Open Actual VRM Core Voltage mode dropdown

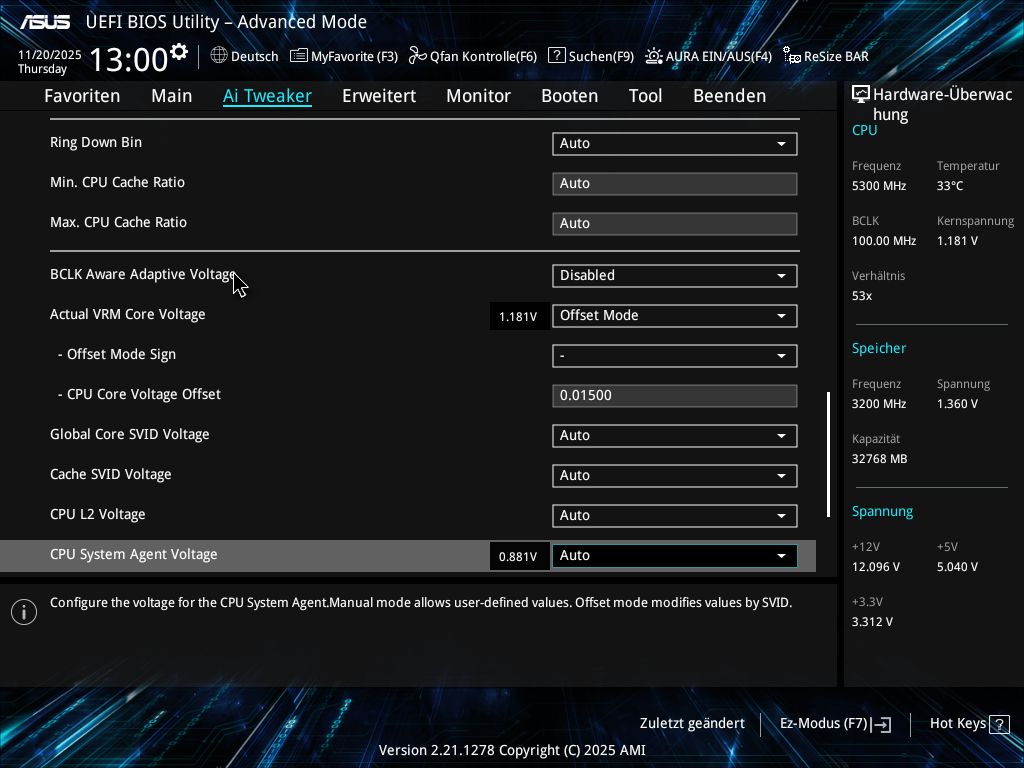pyautogui.click(x=675, y=315)
